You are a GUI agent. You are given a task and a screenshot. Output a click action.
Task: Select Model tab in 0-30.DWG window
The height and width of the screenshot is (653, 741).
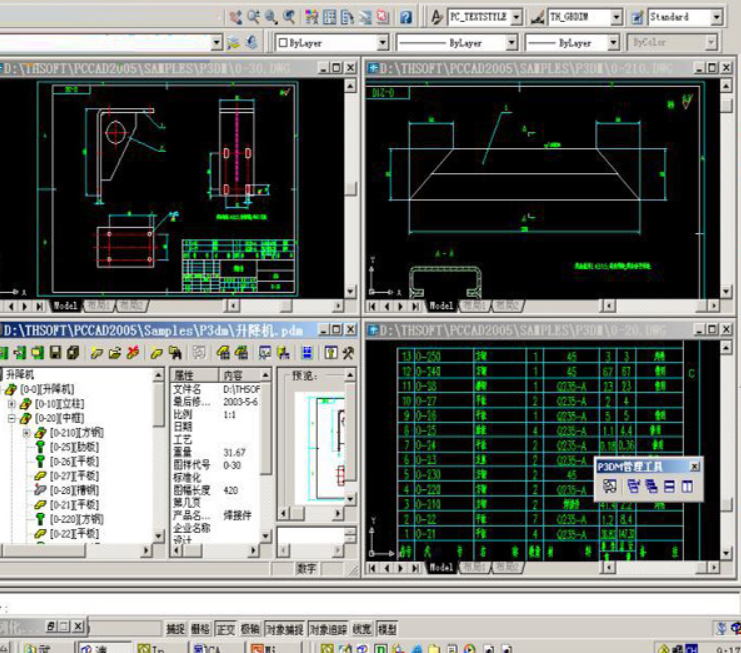point(65,306)
